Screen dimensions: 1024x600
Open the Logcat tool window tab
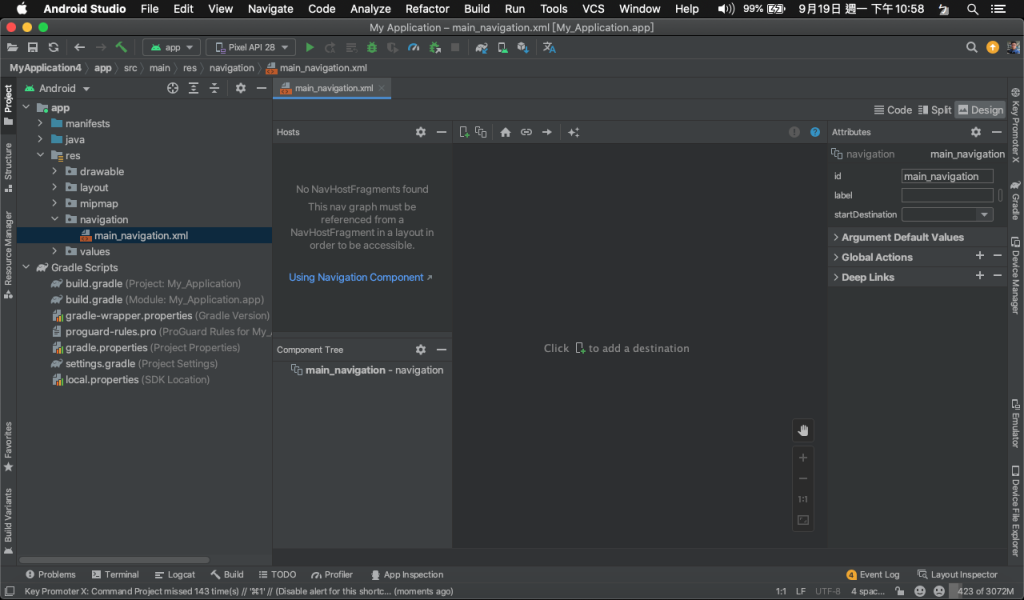pos(175,575)
